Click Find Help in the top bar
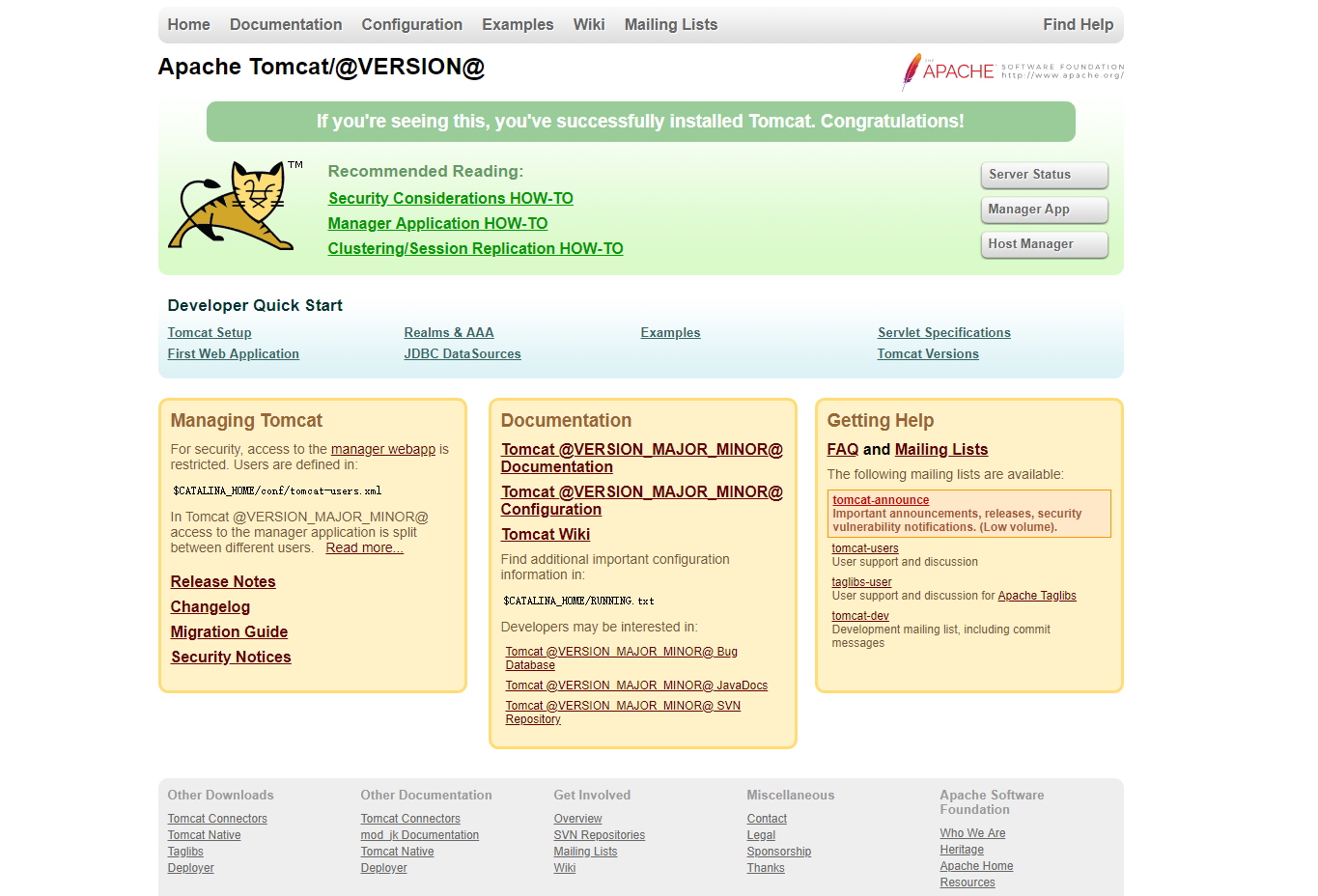The image size is (1318, 896). click(1078, 25)
